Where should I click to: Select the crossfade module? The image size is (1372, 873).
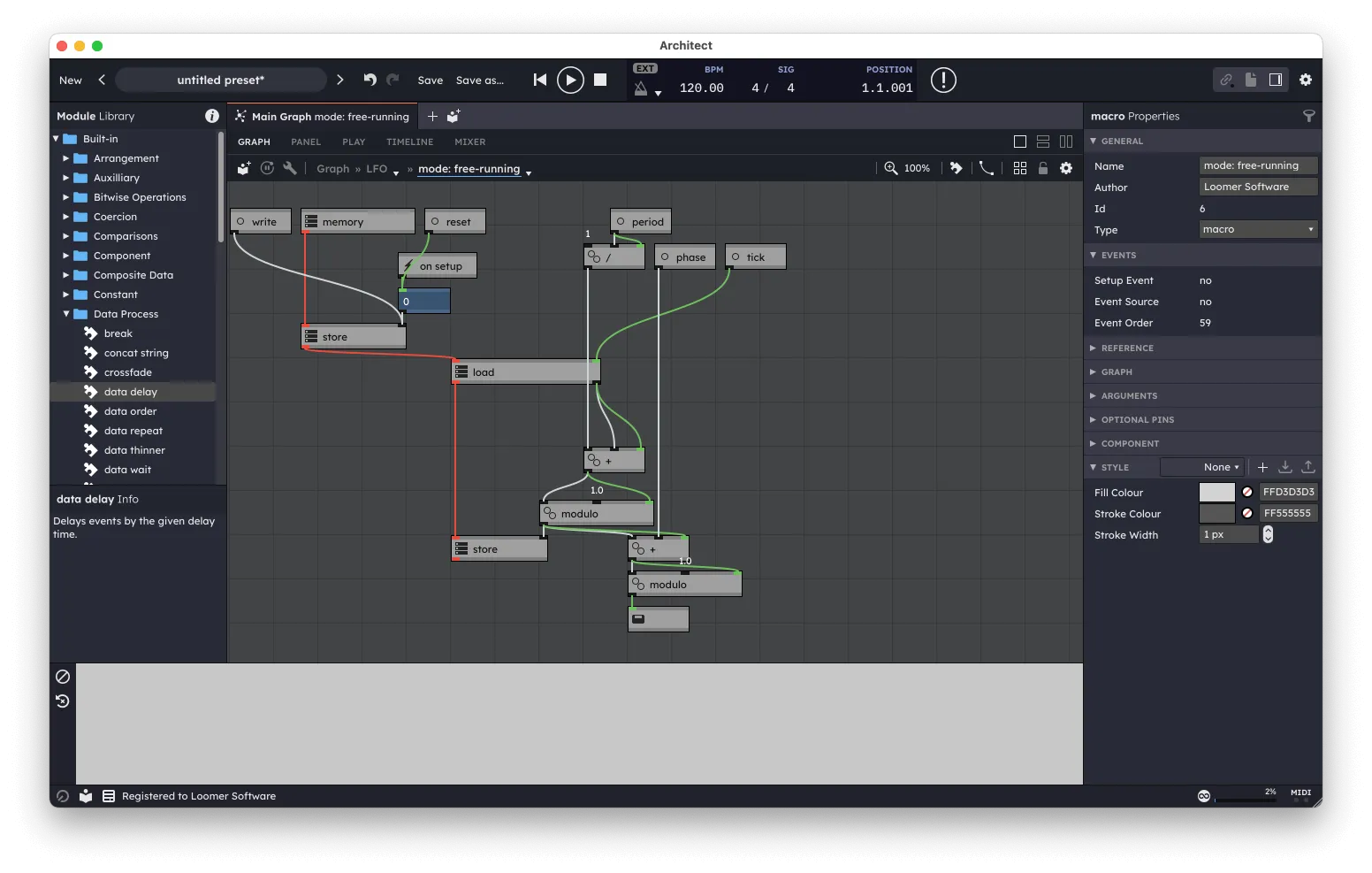(128, 372)
